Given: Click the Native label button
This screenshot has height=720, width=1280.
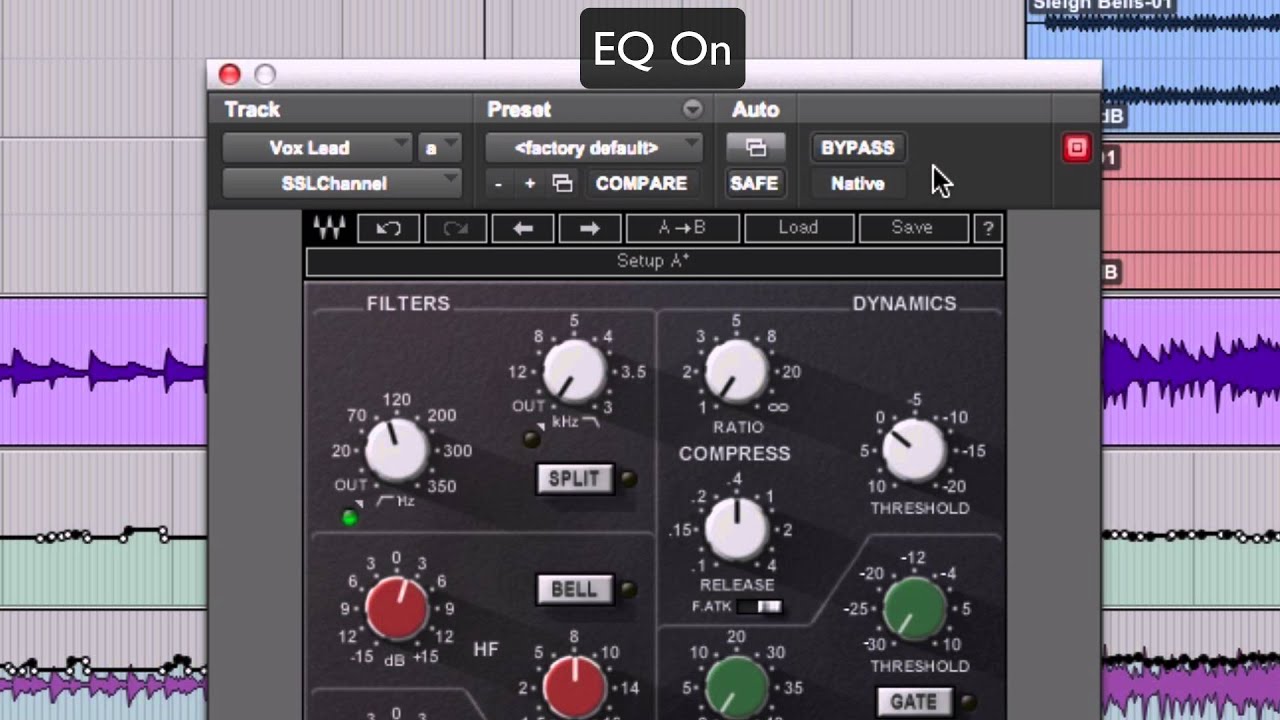Looking at the screenshot, I should click(x=857, y=184).
